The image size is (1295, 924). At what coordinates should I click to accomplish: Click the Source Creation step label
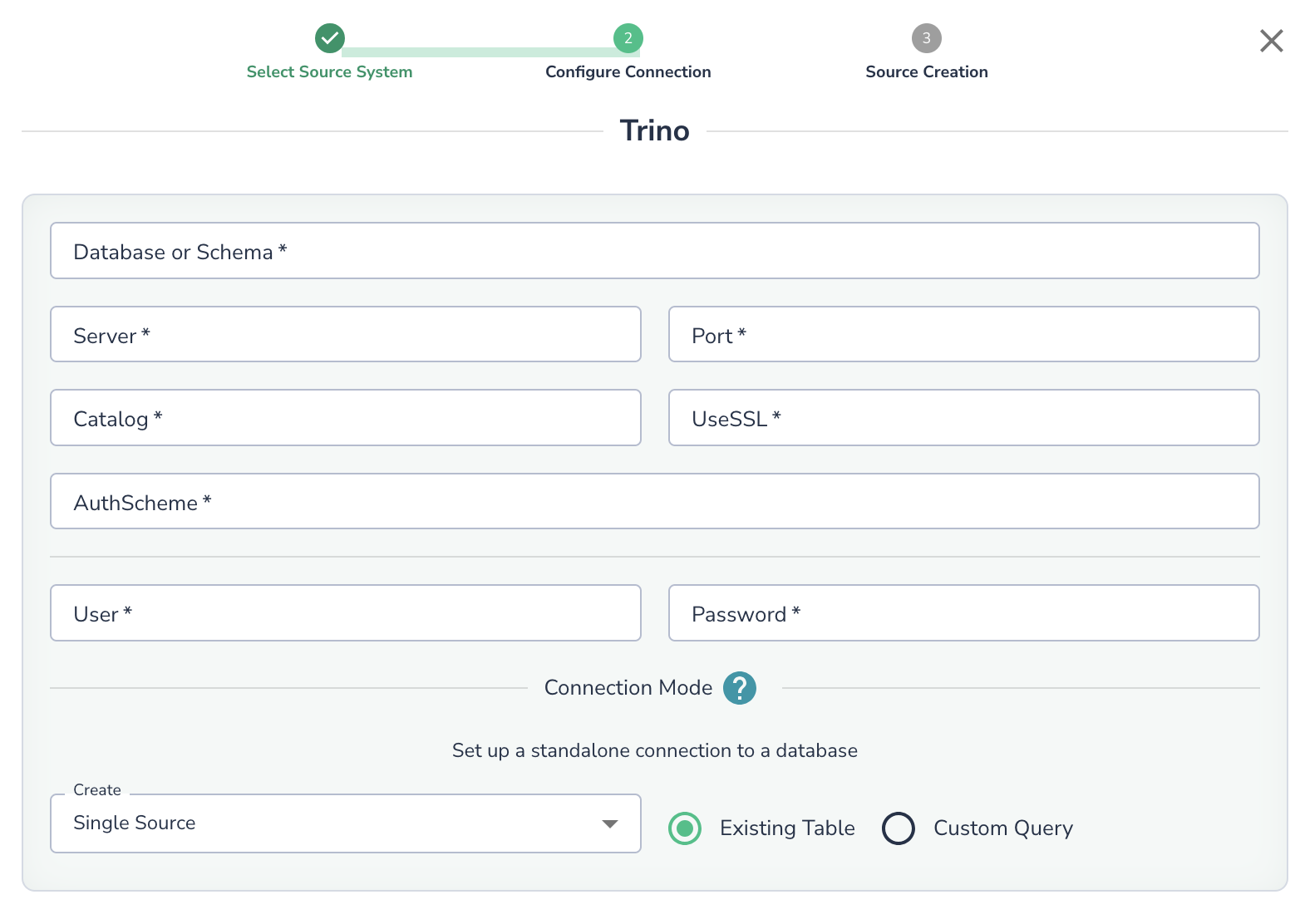click(927, 71)
